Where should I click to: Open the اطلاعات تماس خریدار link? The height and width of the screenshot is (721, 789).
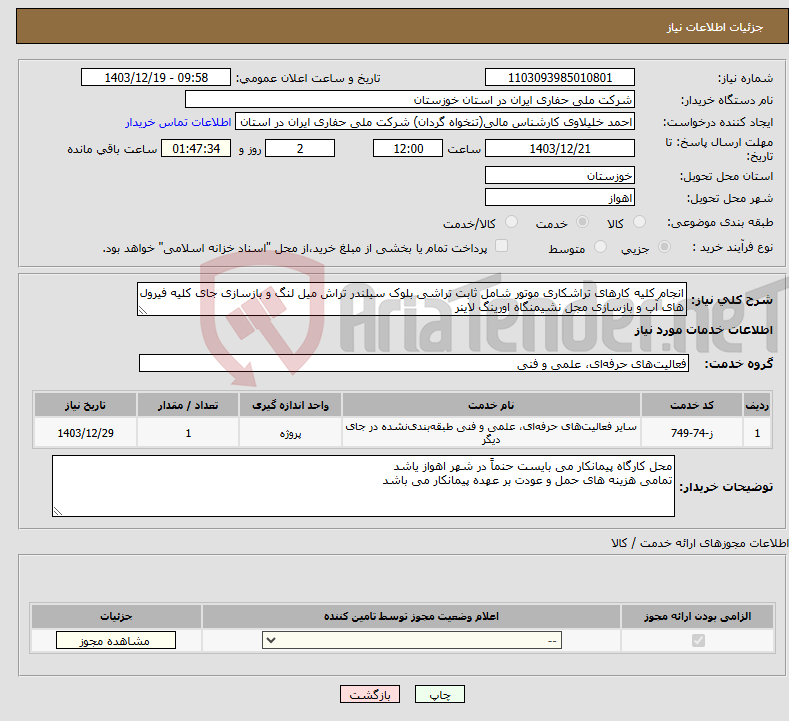(x=178, y=122)
